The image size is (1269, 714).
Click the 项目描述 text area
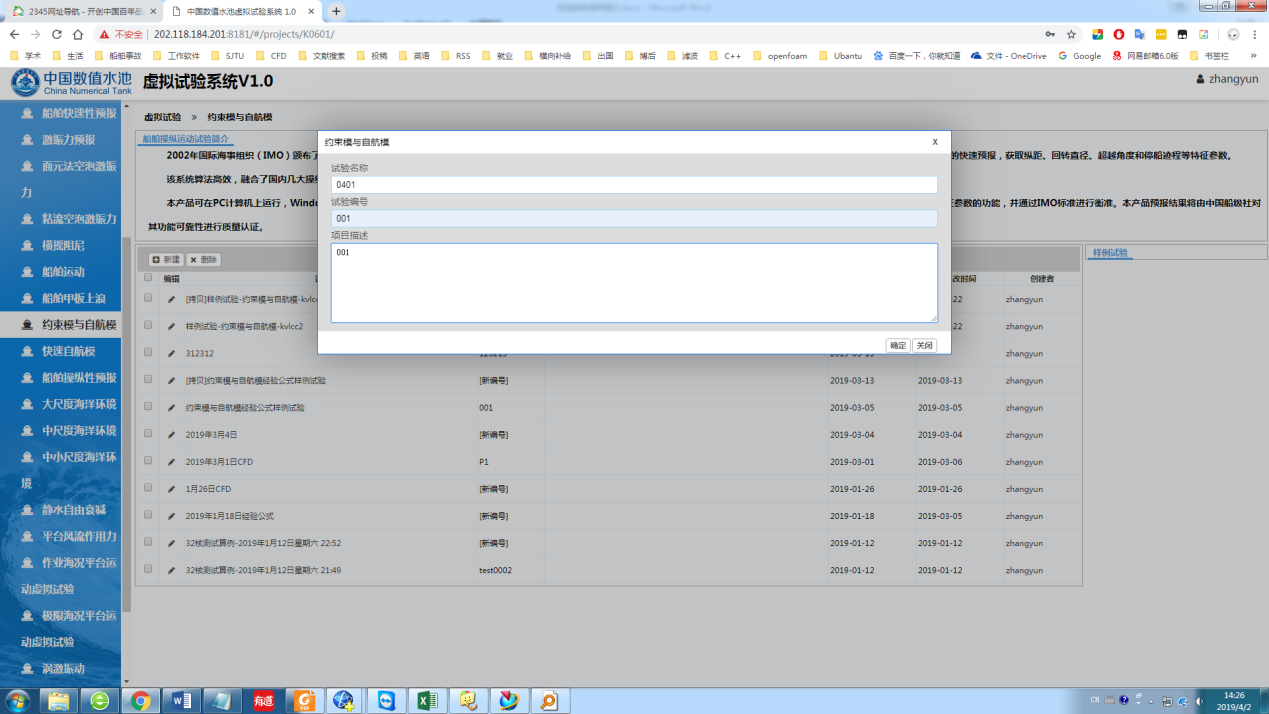coord(633,283)
